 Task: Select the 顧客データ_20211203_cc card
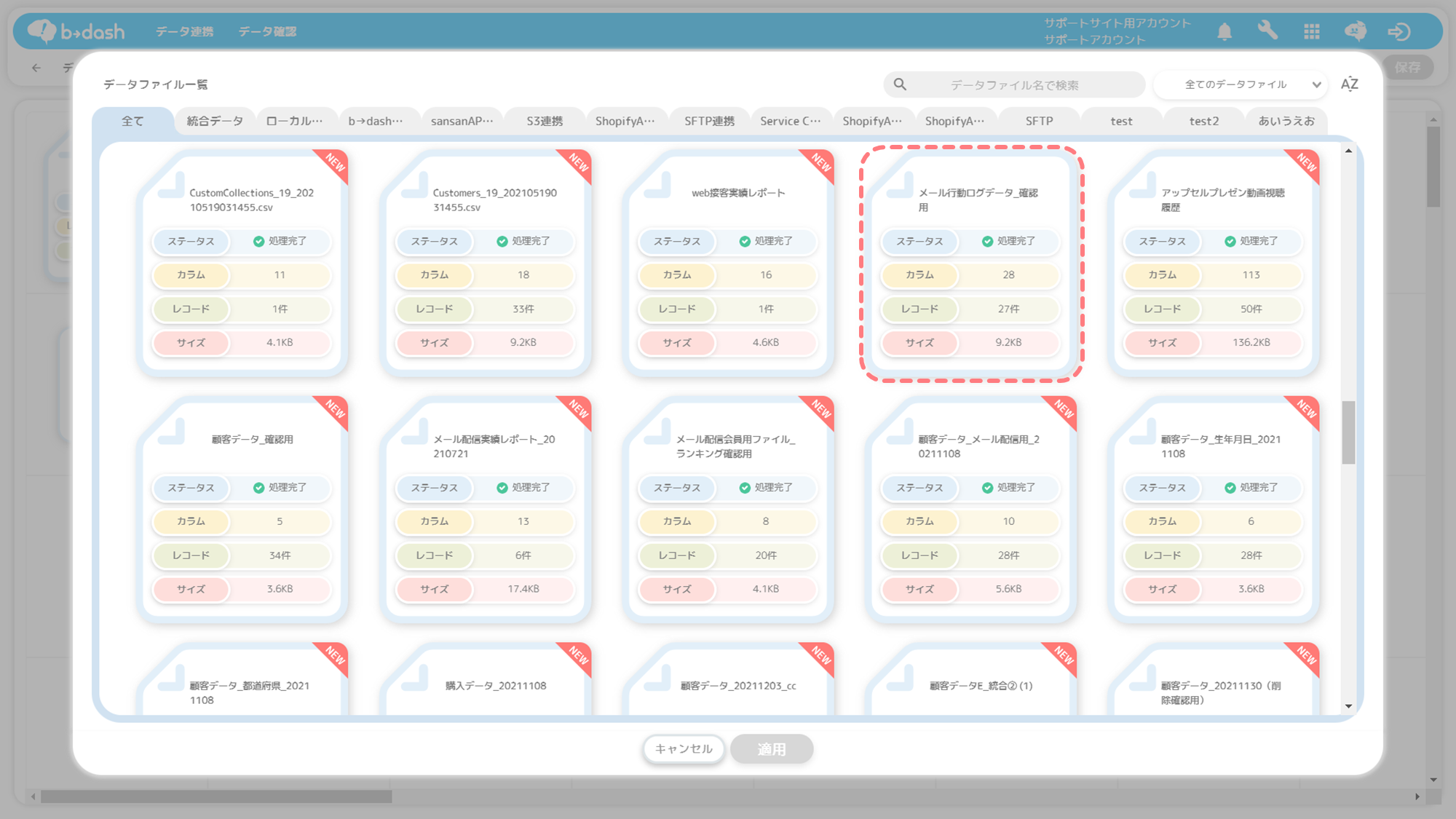[728, 678]
